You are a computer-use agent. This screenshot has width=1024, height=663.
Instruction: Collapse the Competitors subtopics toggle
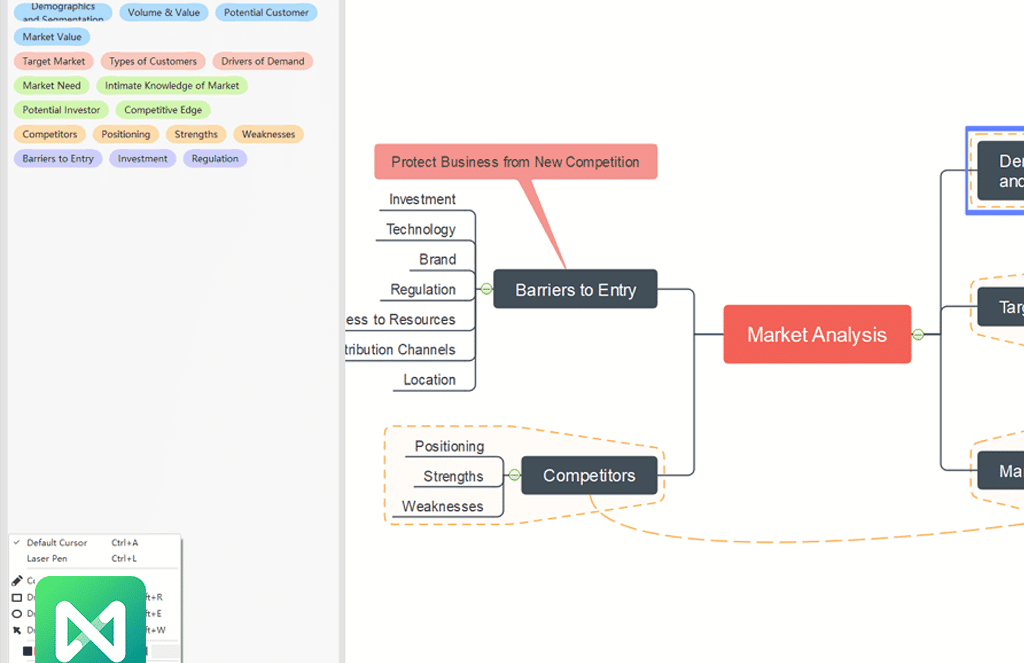pyautogui.click(x=514, y=475)
